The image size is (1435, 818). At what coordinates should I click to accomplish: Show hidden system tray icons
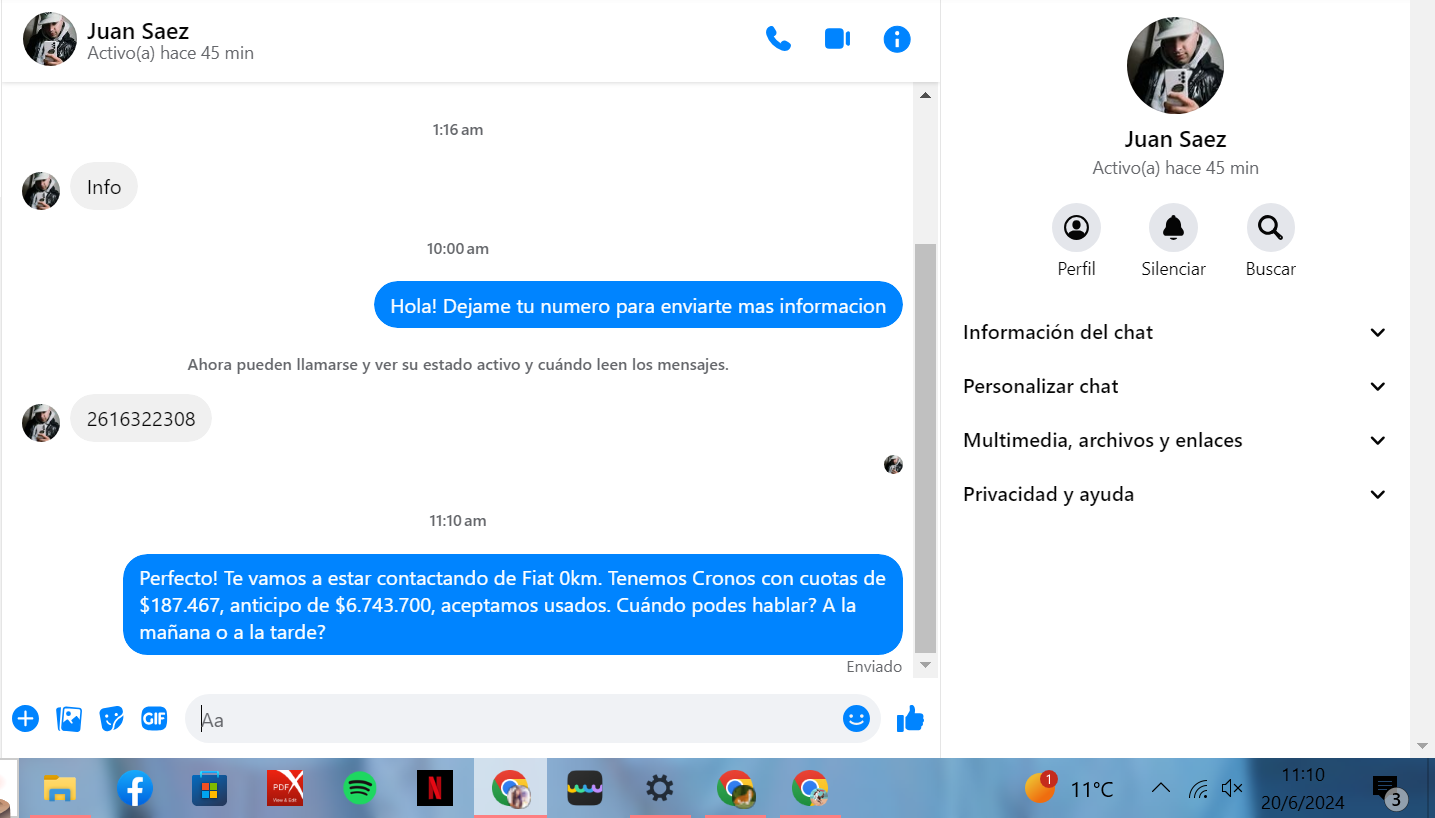(1161, 788)
